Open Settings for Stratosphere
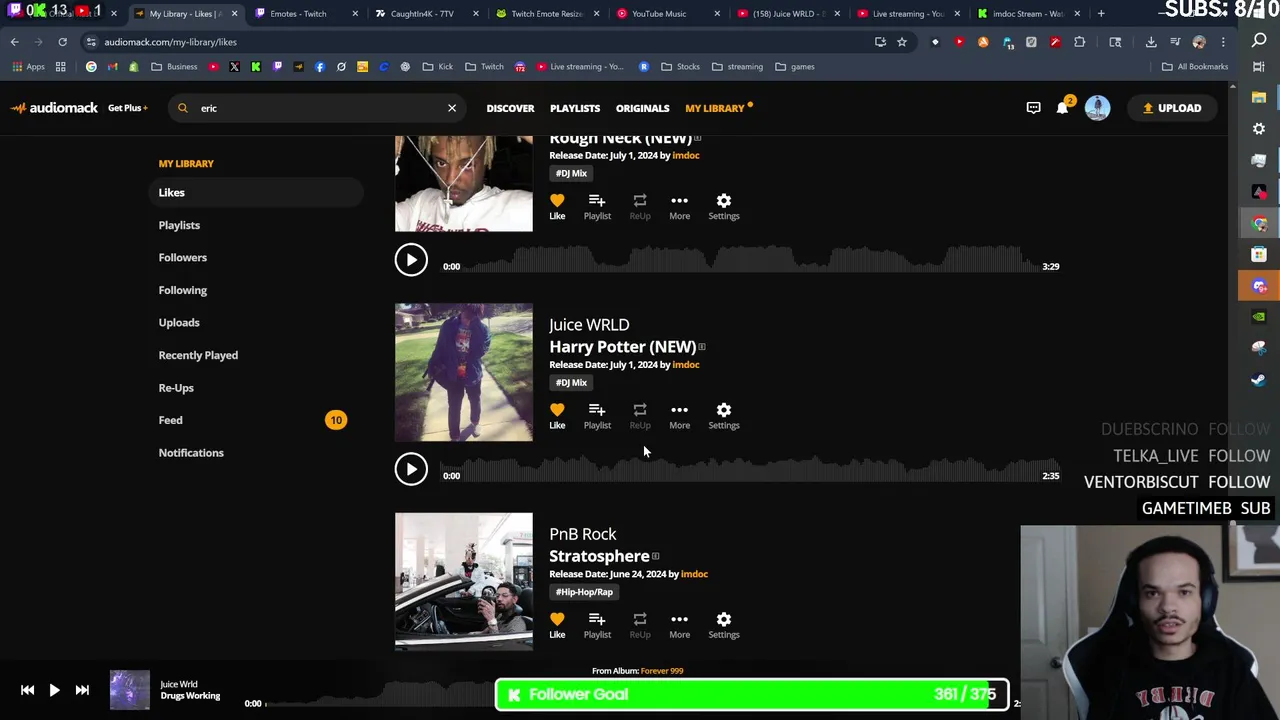 [x=724, y=625]
